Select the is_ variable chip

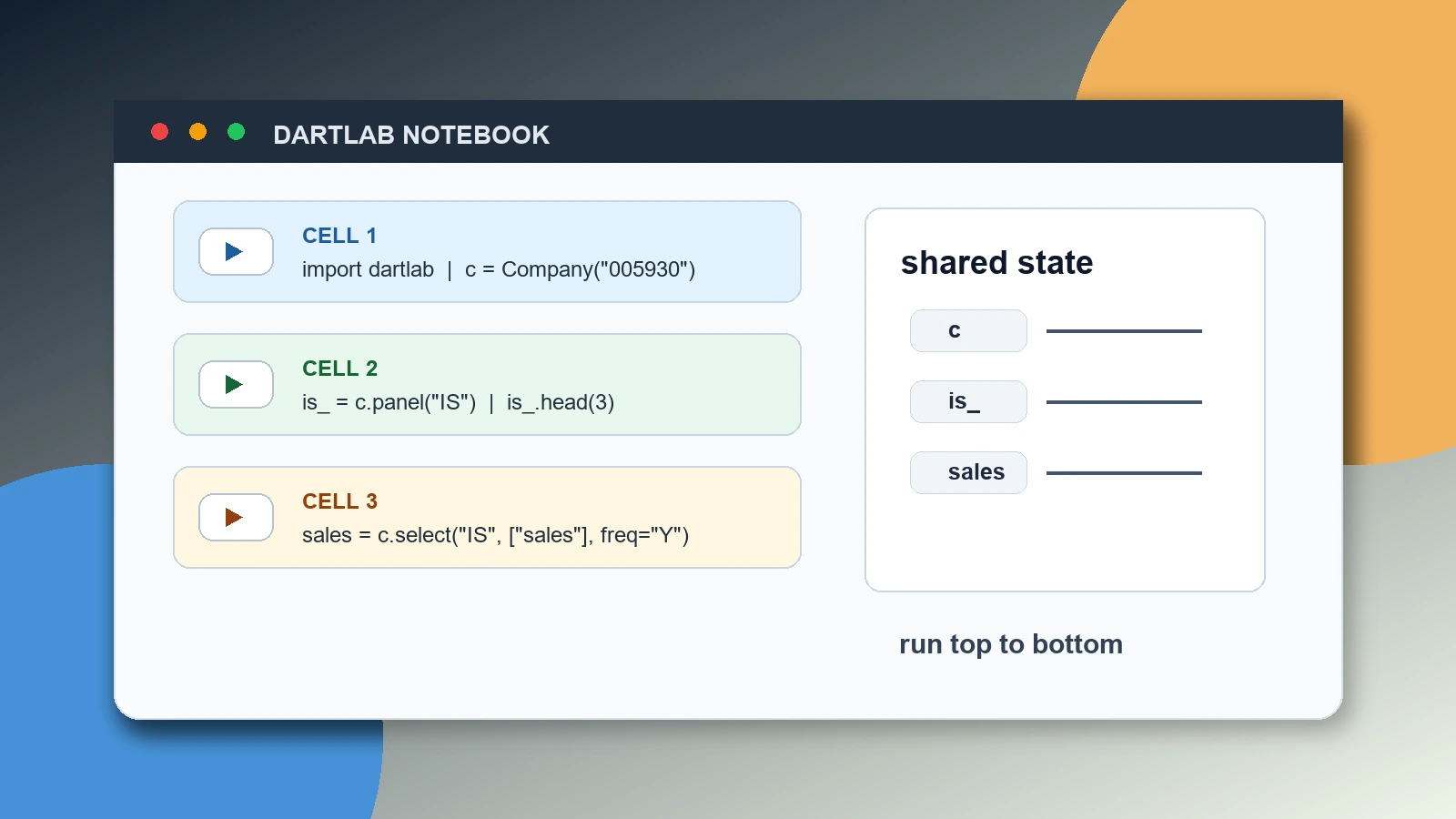point(968,401)
